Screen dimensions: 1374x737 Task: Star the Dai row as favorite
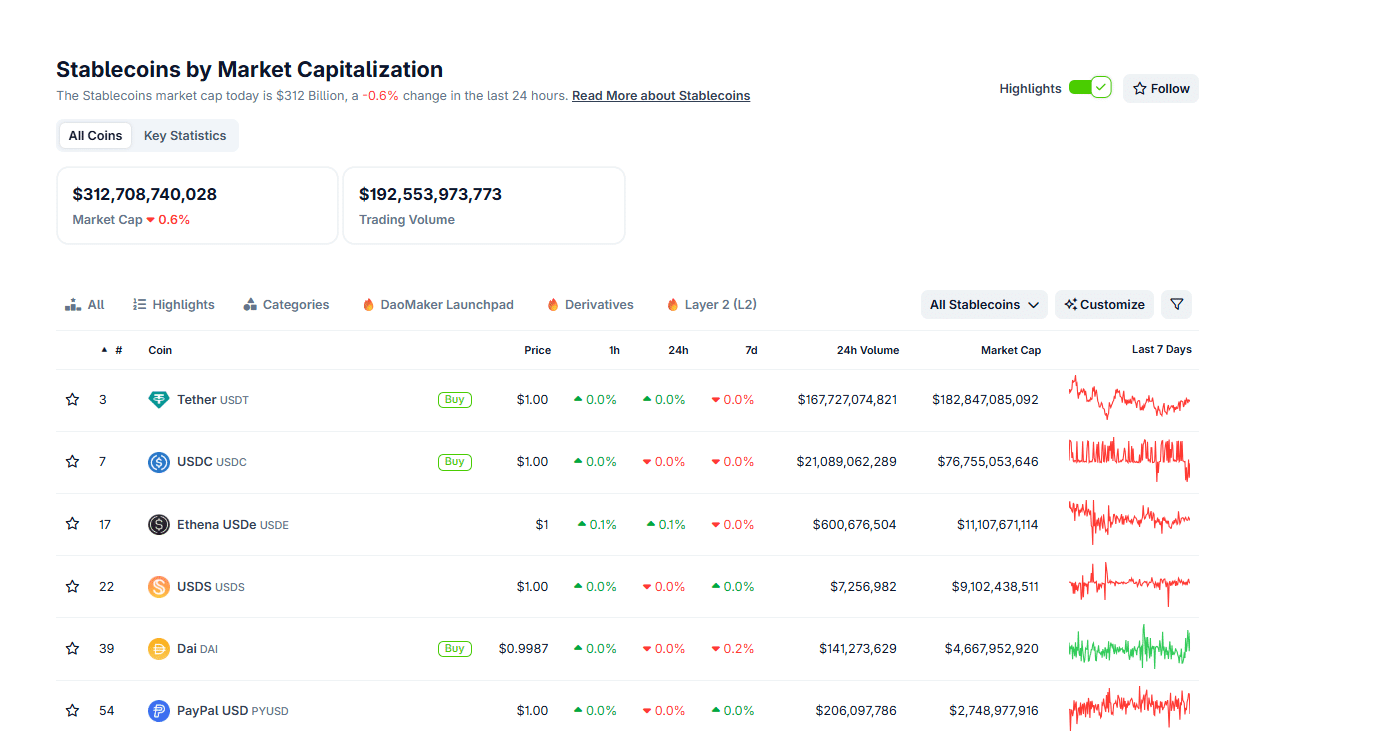[72, 649]
